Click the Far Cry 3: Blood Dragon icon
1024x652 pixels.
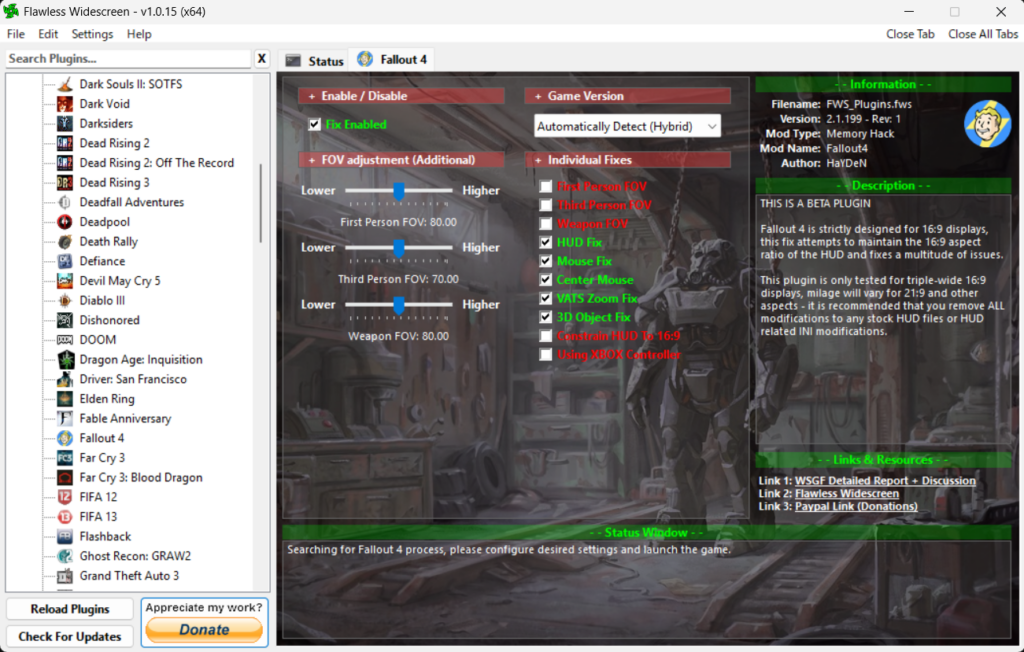[65, 478]
